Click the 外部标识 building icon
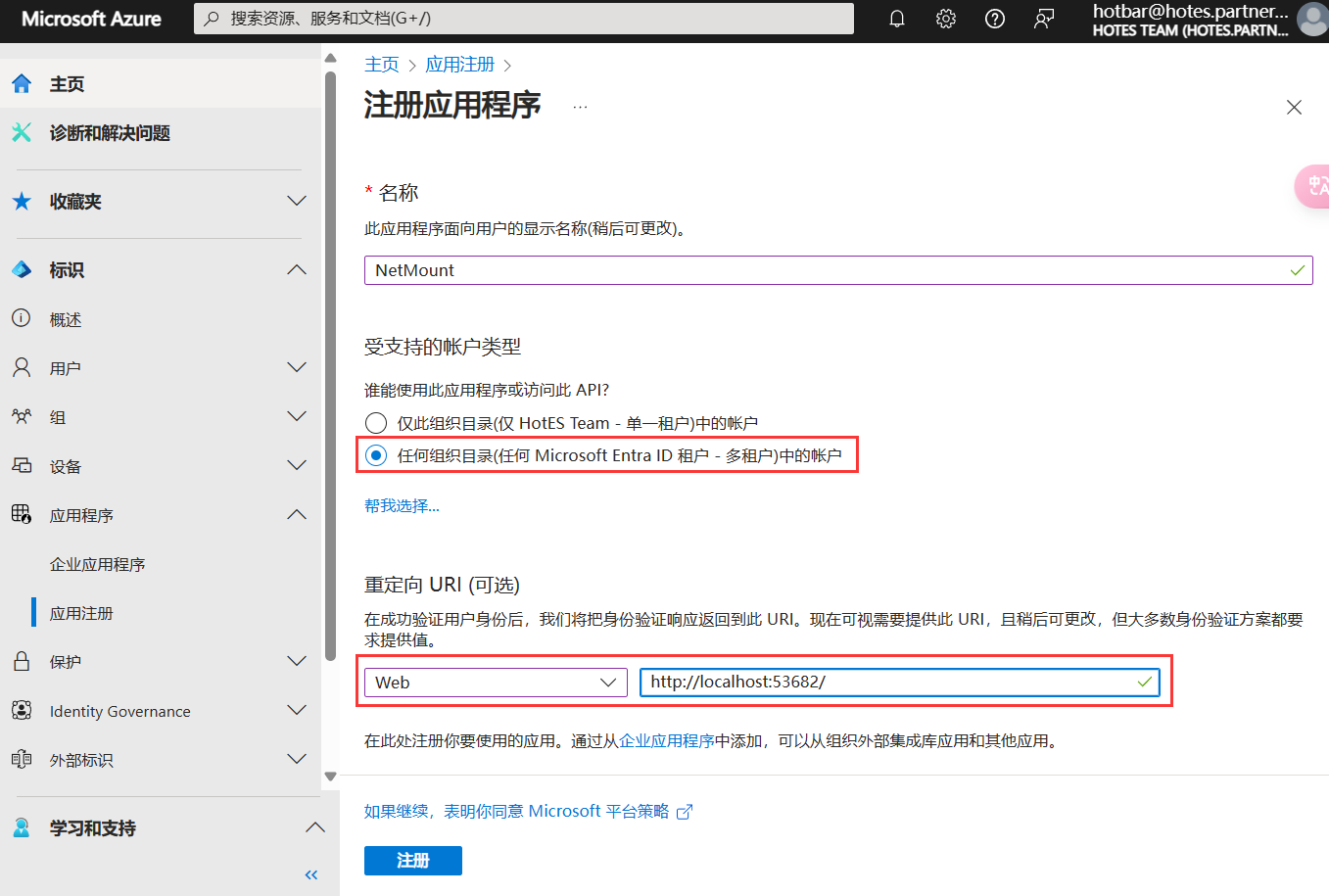Image resolution: width=1329 pixels, height=896 pixels. (22, 759)
